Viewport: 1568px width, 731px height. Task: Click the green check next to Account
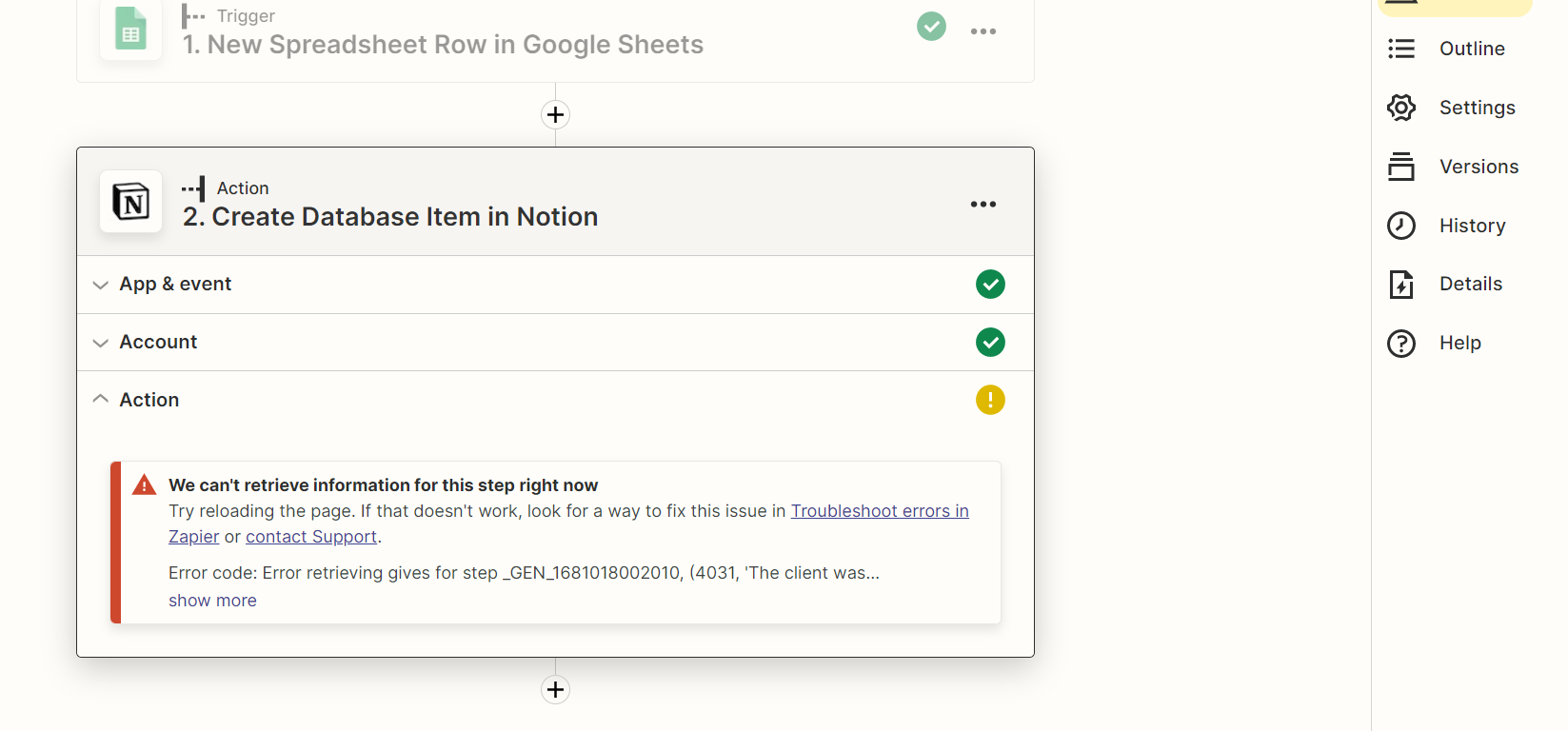(990, 342)
